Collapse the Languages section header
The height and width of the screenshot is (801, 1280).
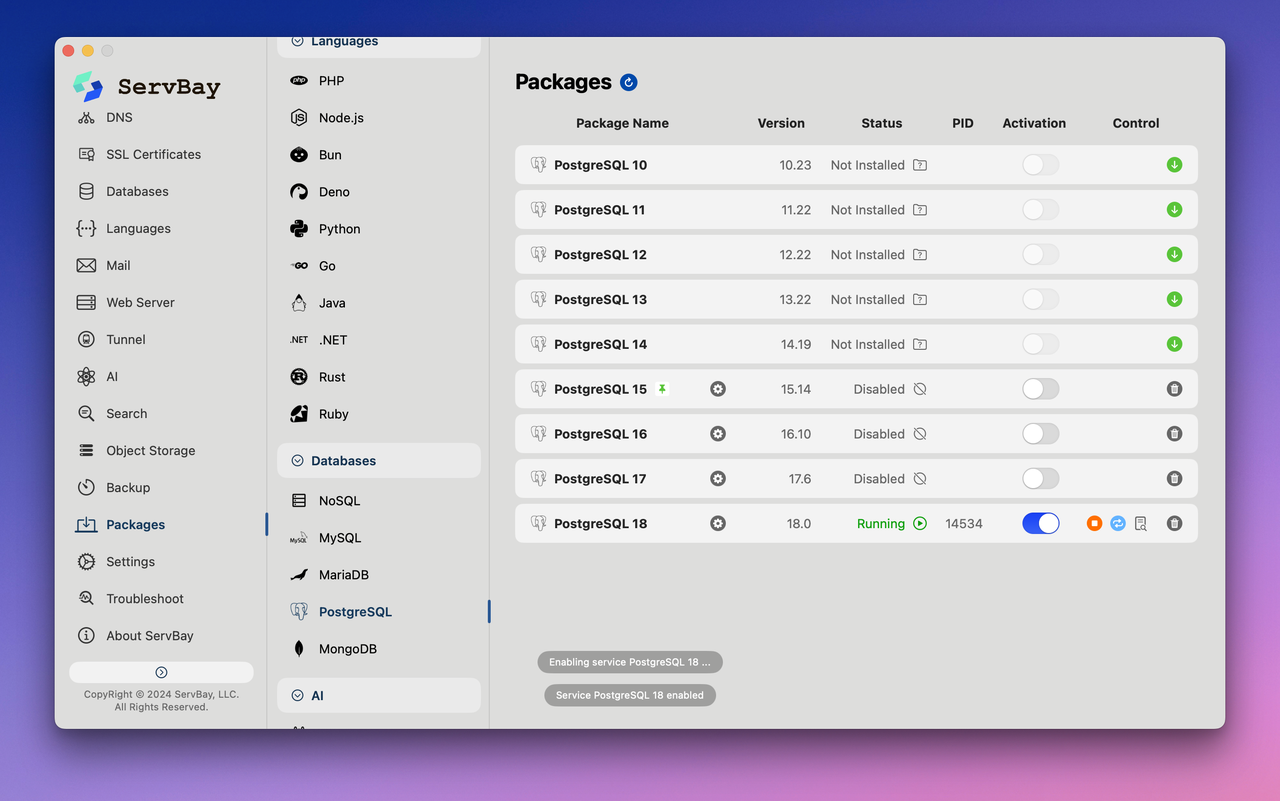(x=297, y=42)
